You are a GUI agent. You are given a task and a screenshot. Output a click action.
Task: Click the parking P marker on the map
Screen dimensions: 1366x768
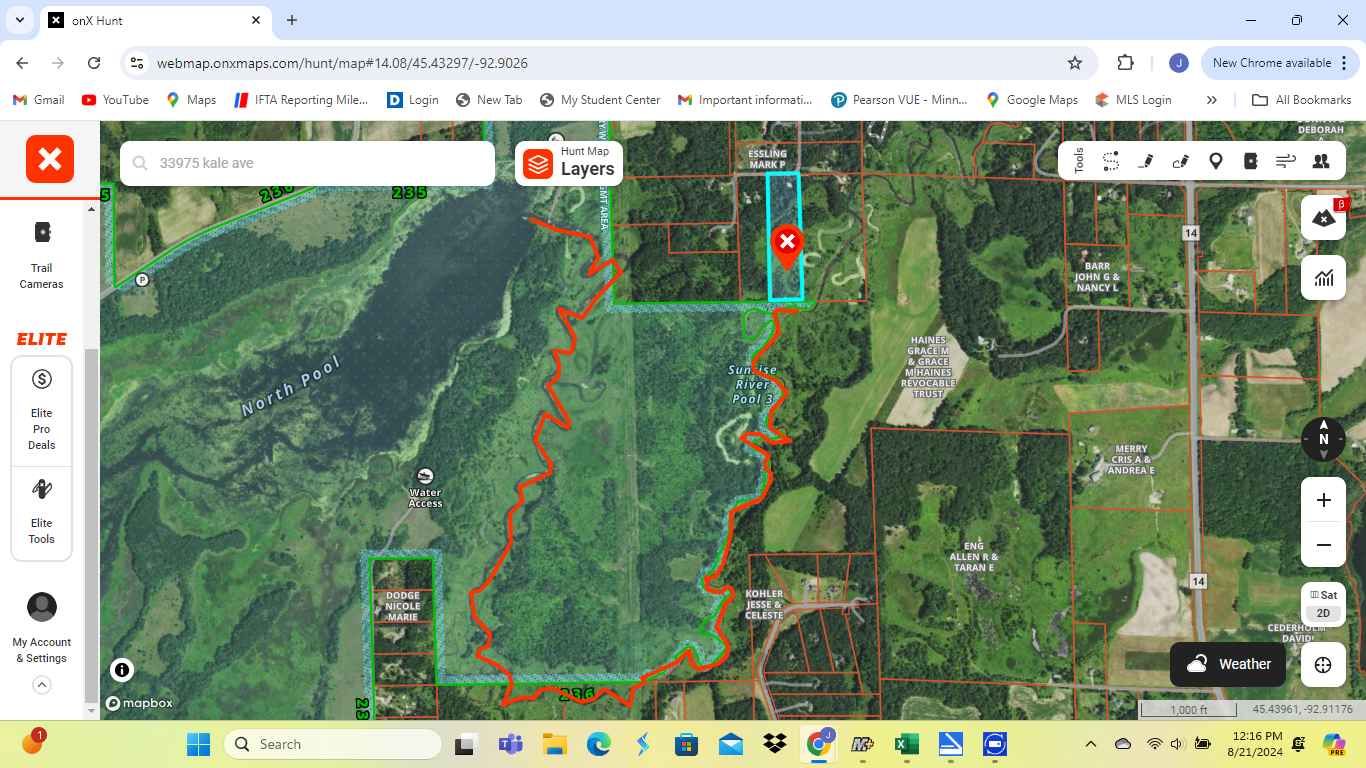coord(142,280)
